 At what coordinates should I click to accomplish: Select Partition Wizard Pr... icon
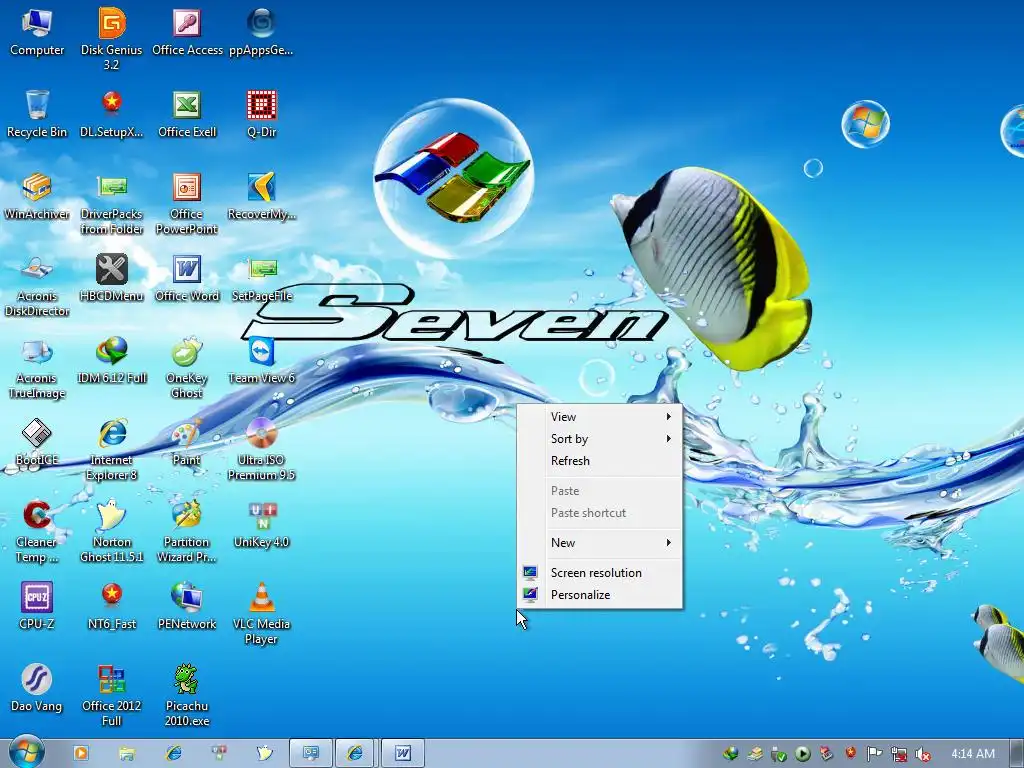[x=187, y=532]
